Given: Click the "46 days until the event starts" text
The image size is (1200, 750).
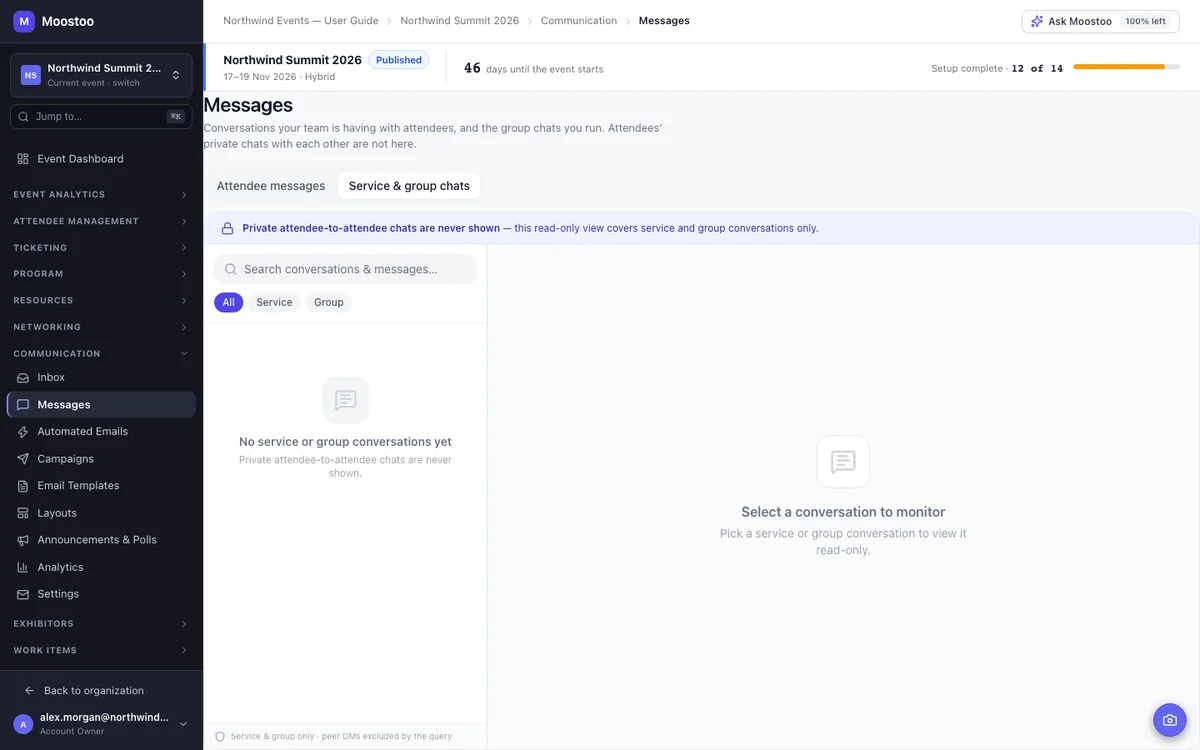Looking at the screenshot, I should point(533,69).
